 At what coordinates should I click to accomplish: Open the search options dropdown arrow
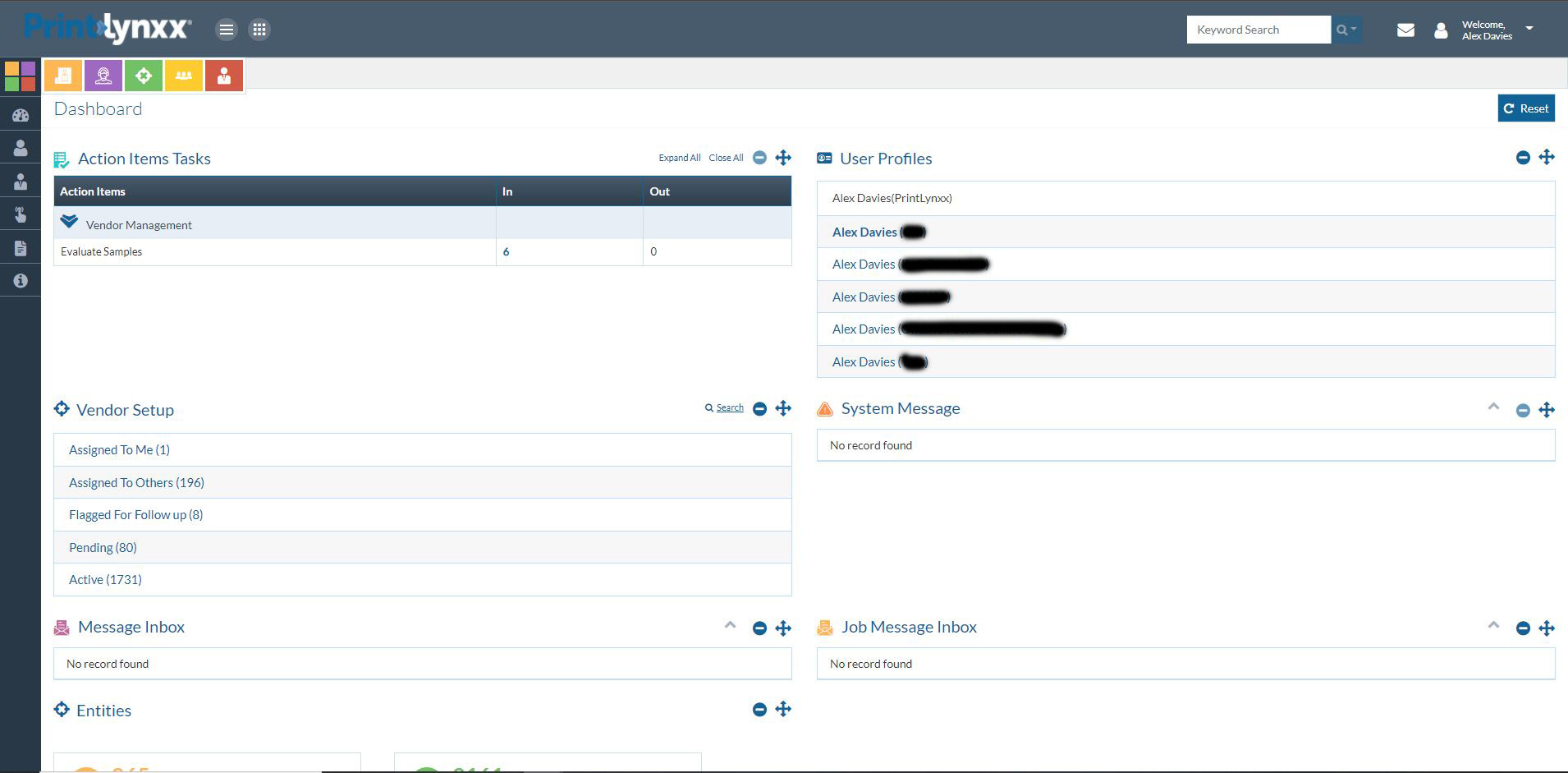click(1351, 29)
